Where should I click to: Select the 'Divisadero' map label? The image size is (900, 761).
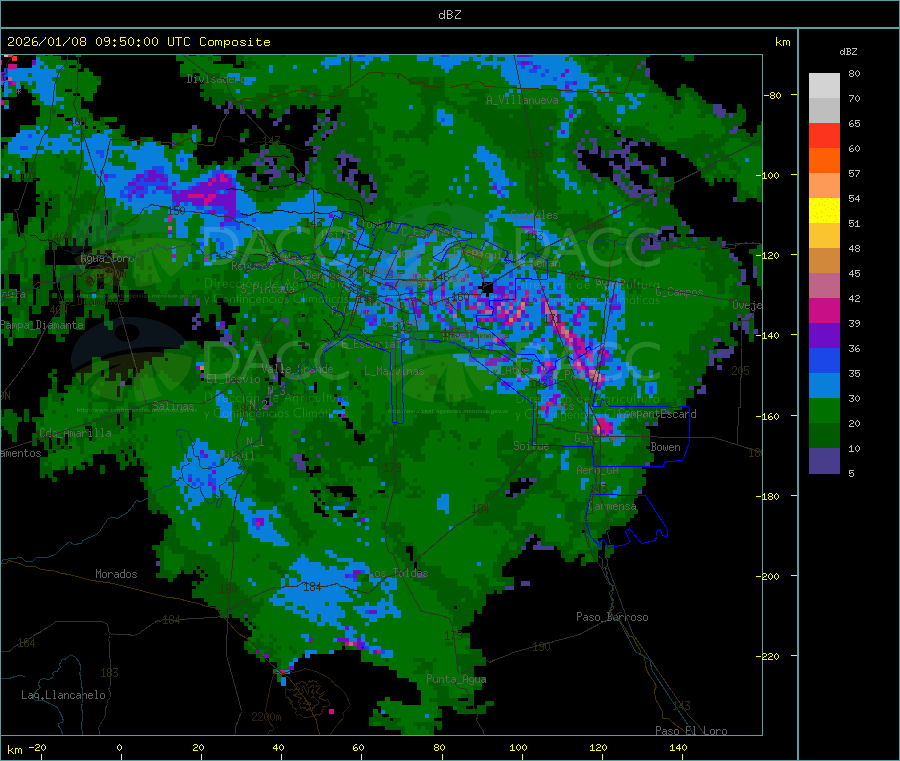[x=217, y=79]
